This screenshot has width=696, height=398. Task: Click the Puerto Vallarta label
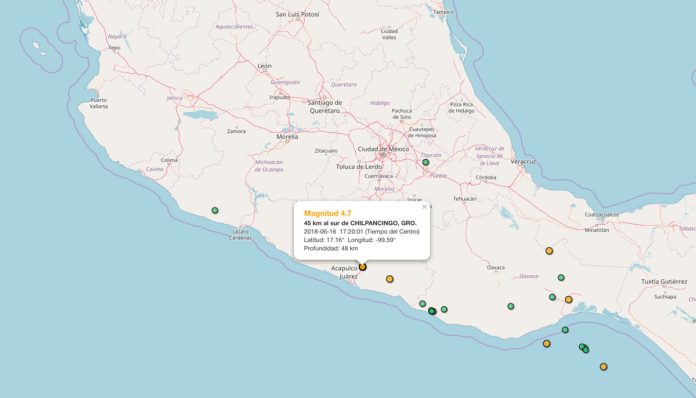pos(99,103)
